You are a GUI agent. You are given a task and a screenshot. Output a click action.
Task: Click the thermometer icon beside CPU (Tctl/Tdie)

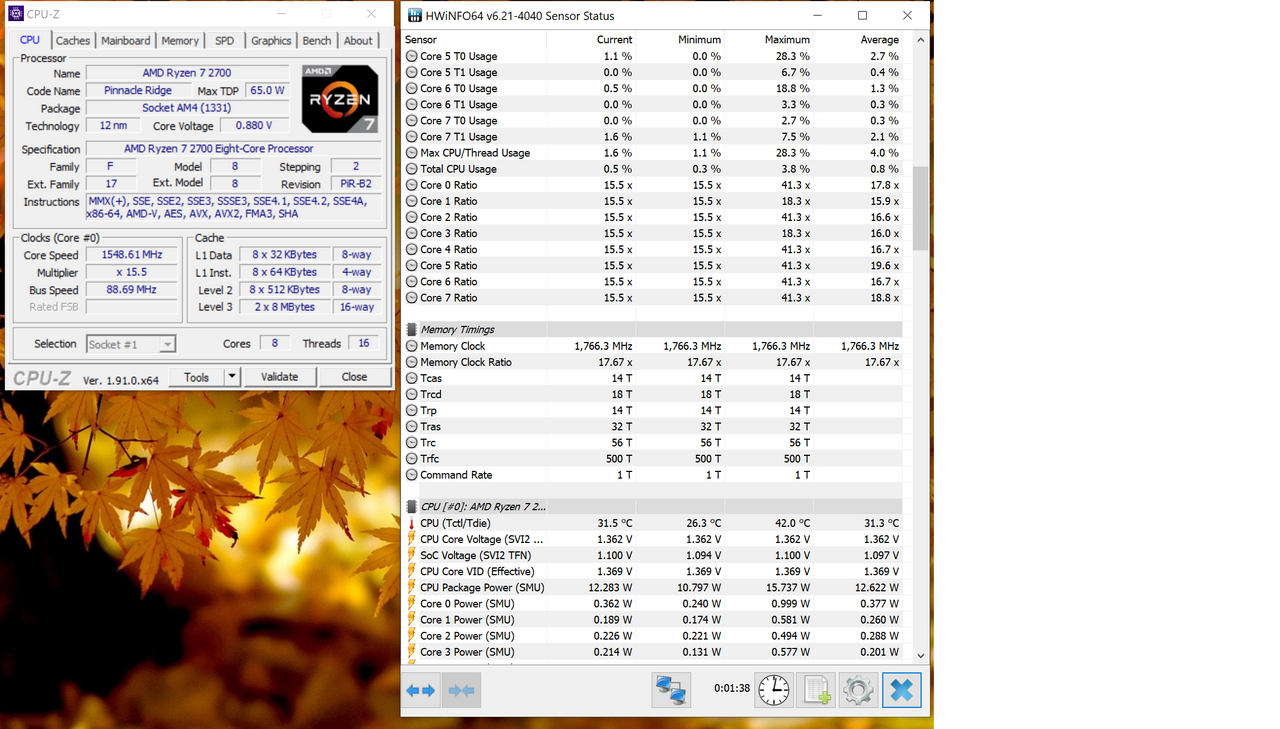tap(411, 523)
